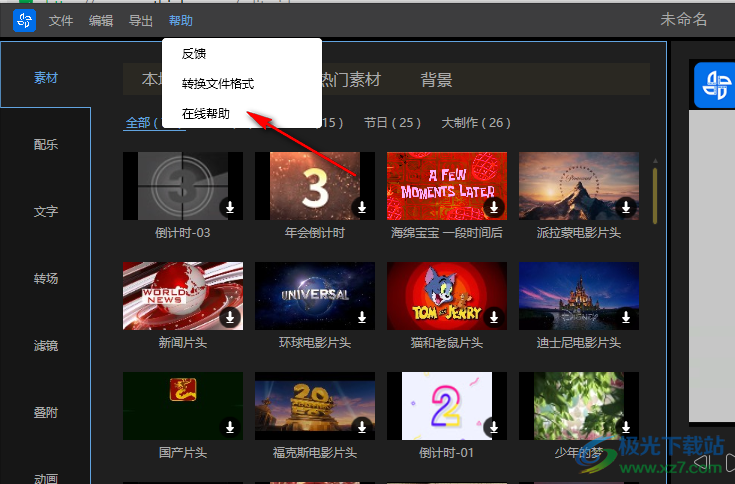Switch to the 配乐 sidebar tab

click(45, 144)
